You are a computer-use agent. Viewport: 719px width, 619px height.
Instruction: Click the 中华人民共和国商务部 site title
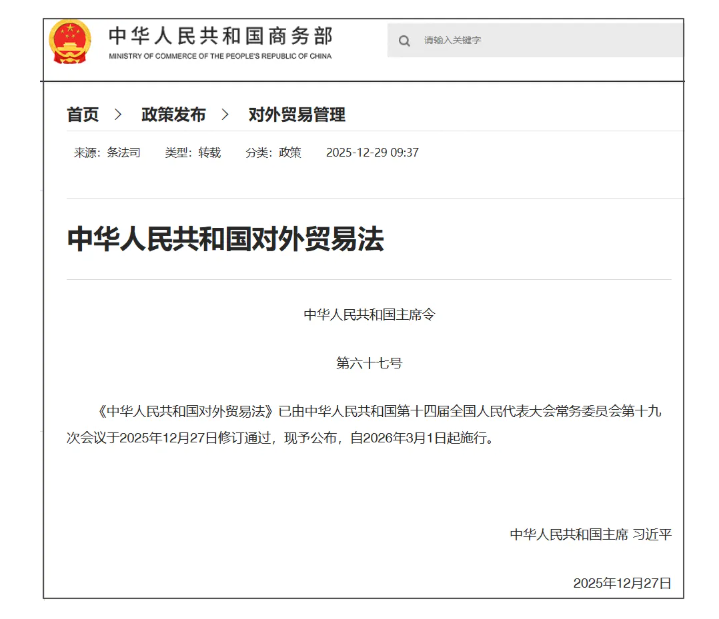pyautogui.click(x=220, y=35)
